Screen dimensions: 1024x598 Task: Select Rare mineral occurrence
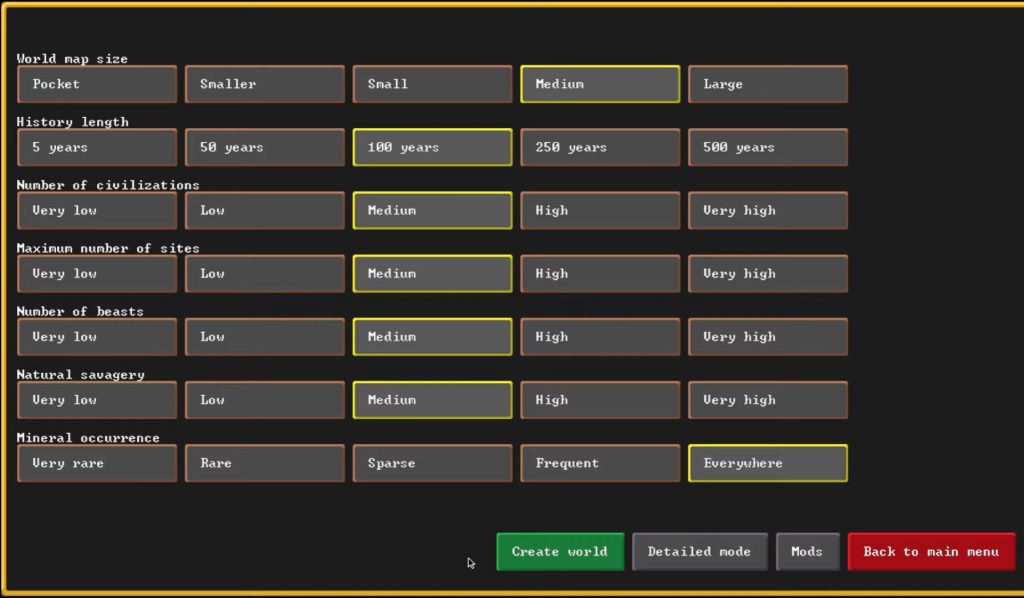point(264,464)
